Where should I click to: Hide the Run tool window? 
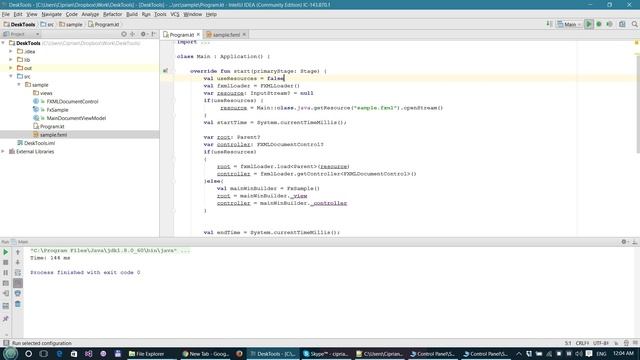(x=635, y=242)
